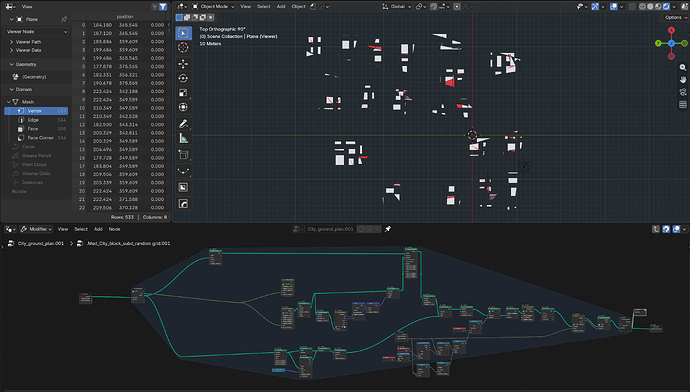The height and width of the screenshot is (392, 690).
Task: Select the Add Cube tool
Action: pyautogui.click(x=184, y=155)
